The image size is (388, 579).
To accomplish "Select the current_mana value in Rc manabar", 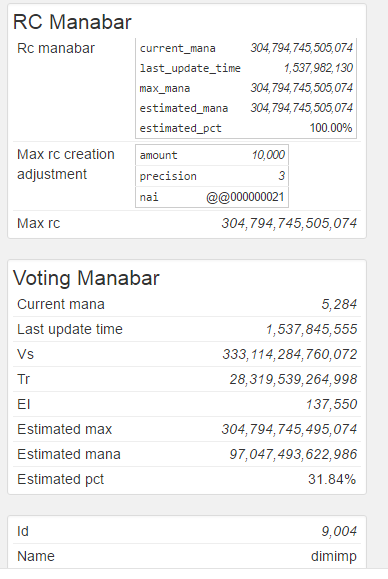I will (302, 48).
